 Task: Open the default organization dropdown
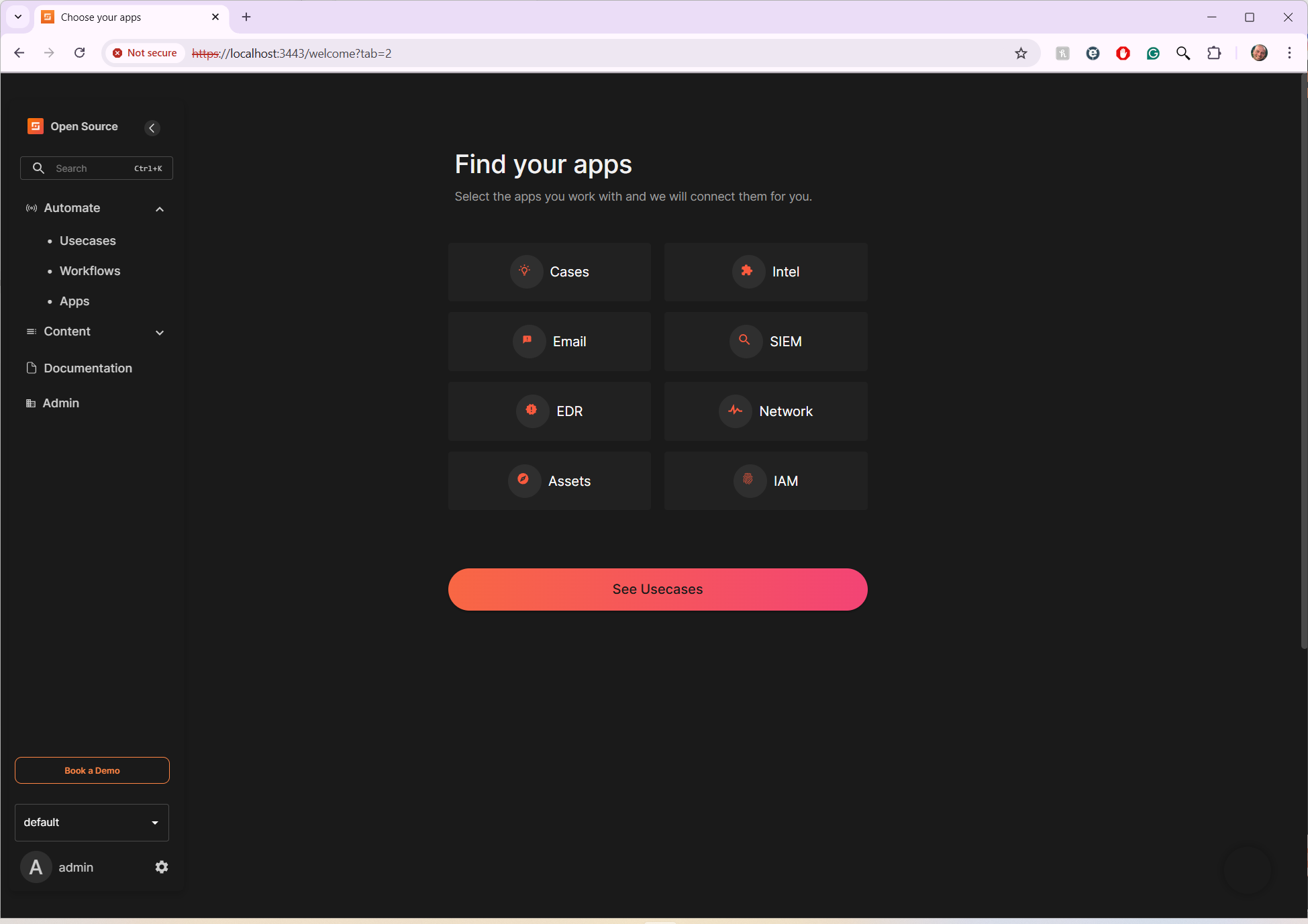[92, 823]
